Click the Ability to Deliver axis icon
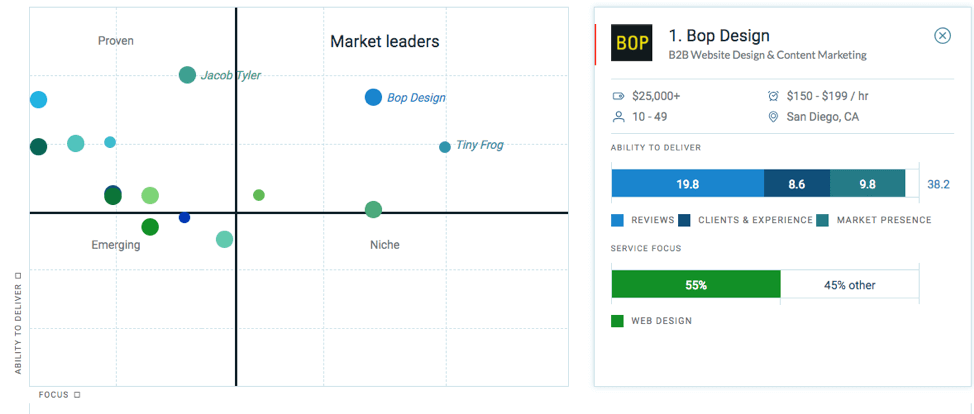This screenshot has height=414, width=974. (x=18, y=275)
